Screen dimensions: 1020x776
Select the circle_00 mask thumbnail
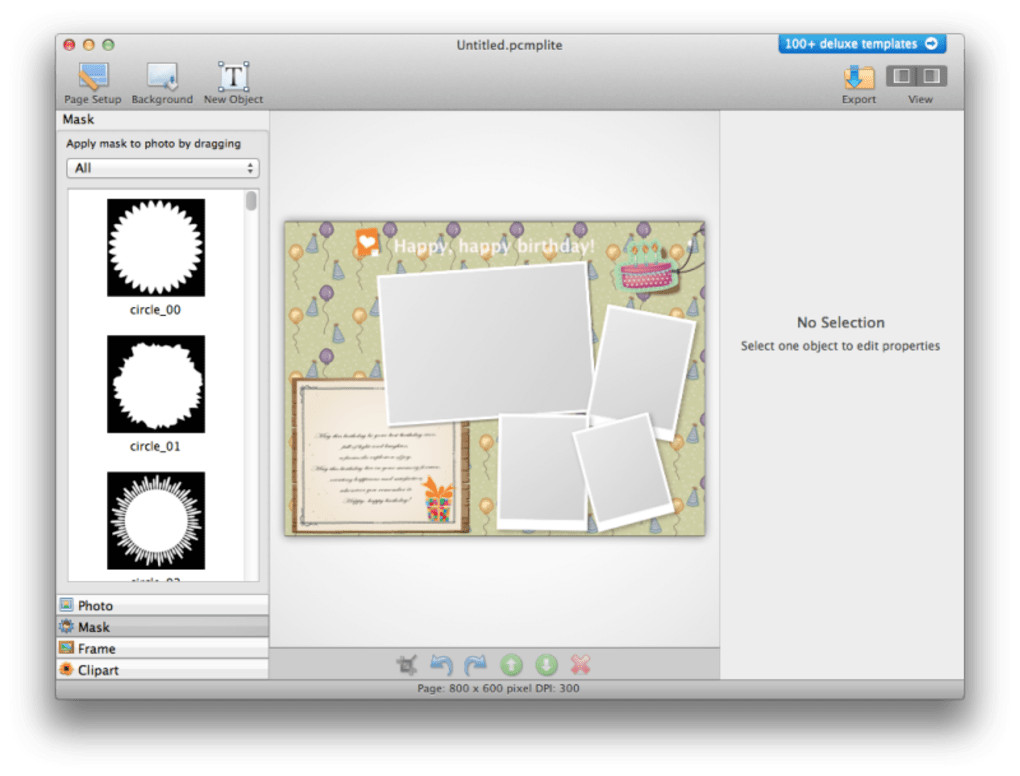156,247
